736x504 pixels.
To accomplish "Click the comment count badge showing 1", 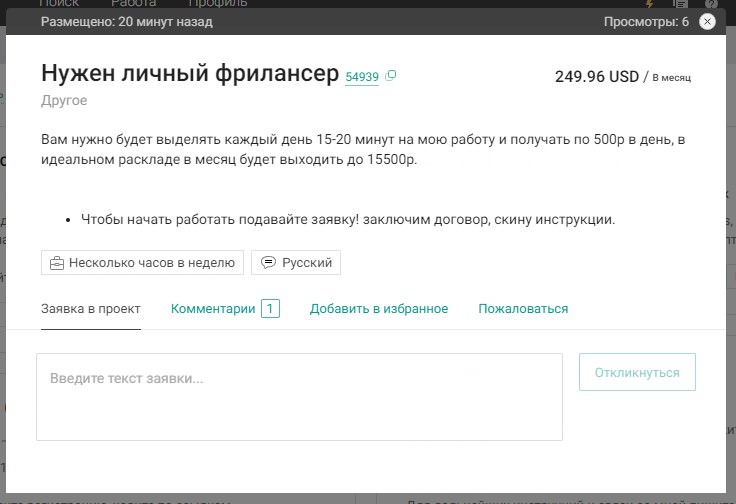I will coord(270,309).
